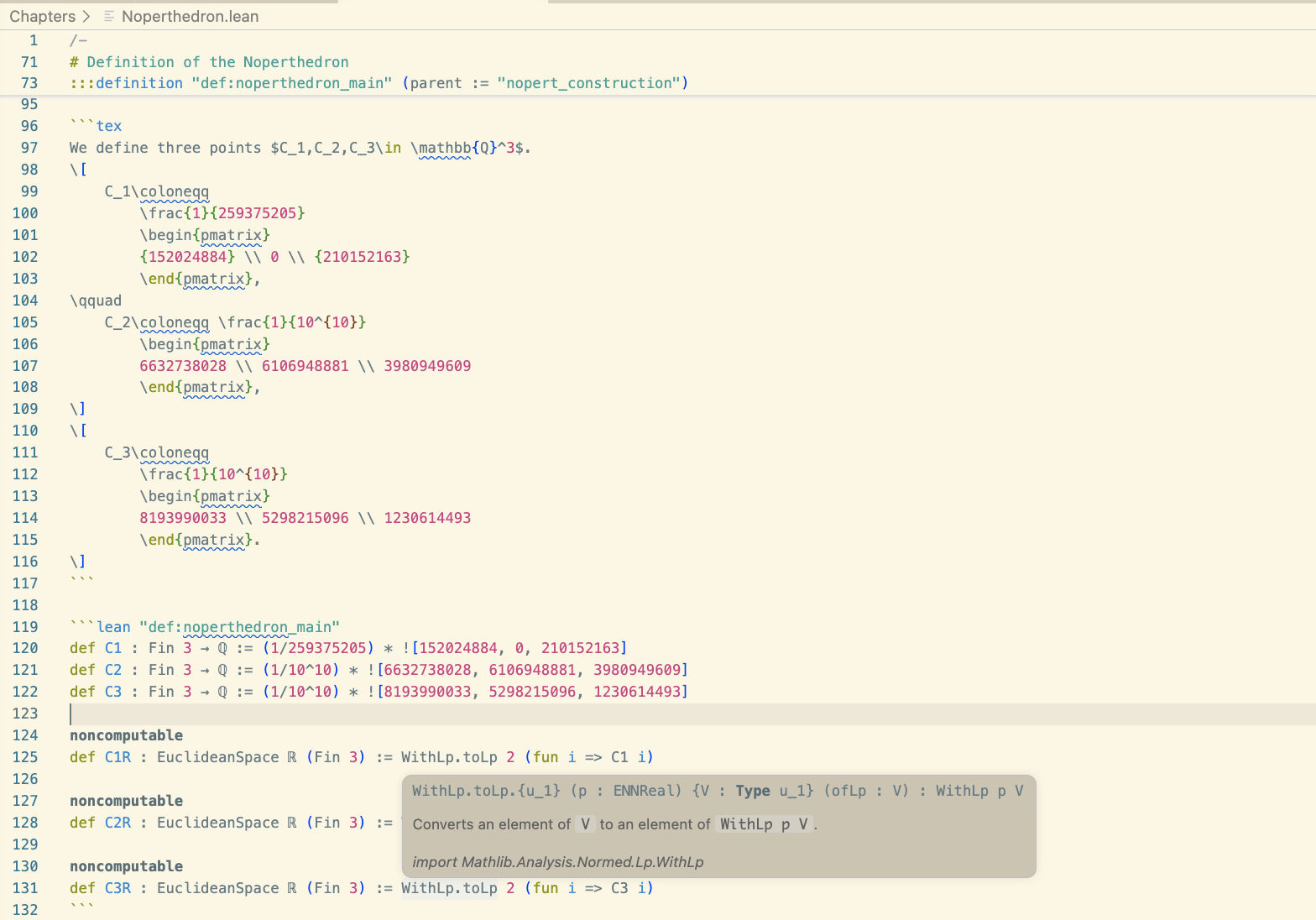Click '\mathbb' underlined word on line 97
1316x920 pixels.
[x=441, y=148]
